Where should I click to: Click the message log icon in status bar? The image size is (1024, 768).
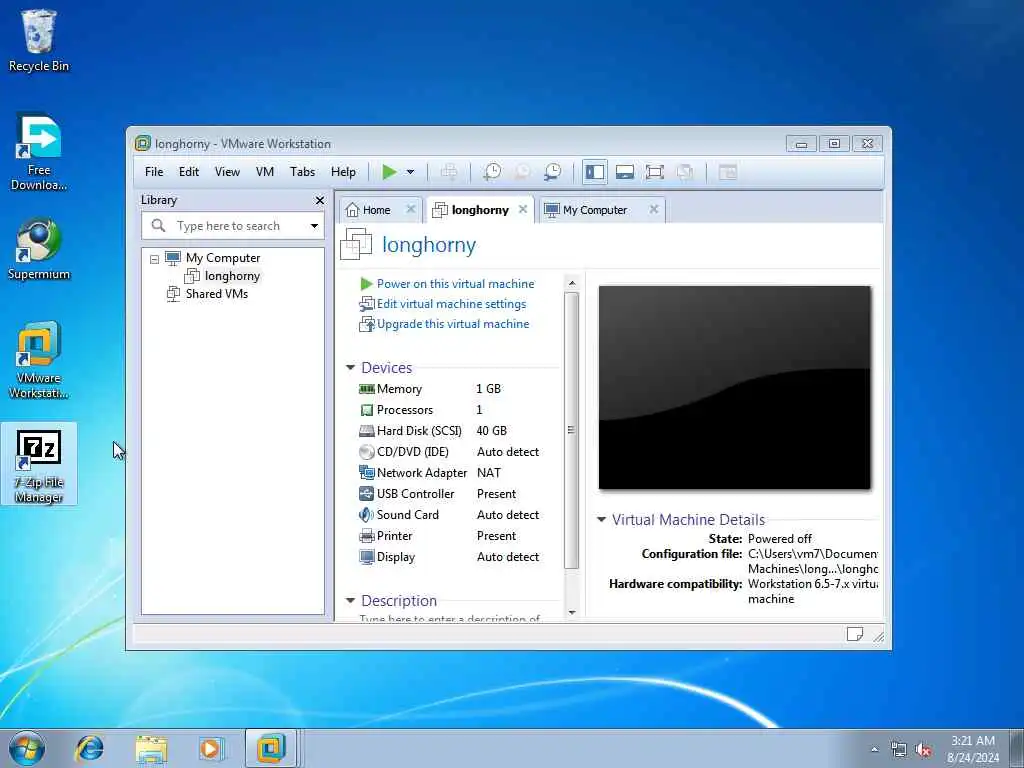854,633
